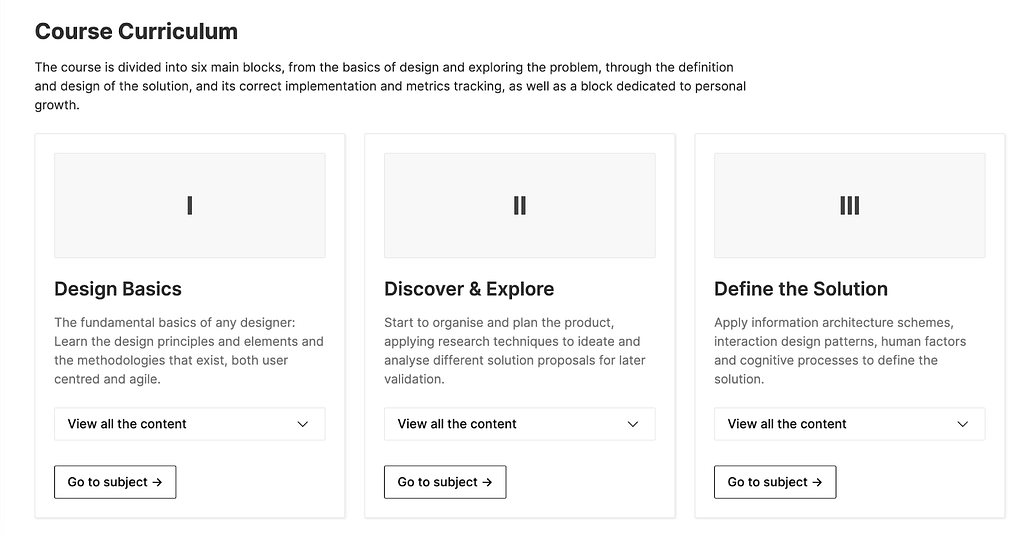This screenshot has height=536, width=1024.
Task: Click the chevron arrow in Define the Solution dropdown
Action: 962,424
